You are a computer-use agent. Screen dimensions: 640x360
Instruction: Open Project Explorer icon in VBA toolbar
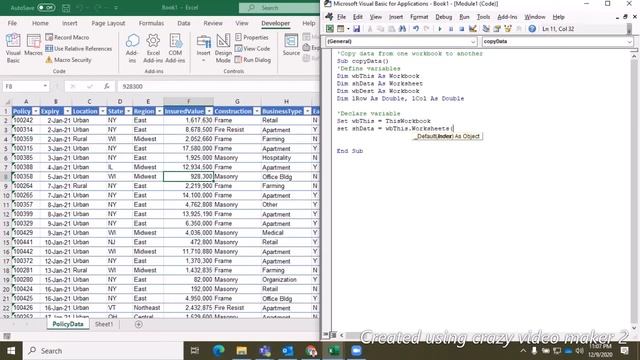pos(486,29)
